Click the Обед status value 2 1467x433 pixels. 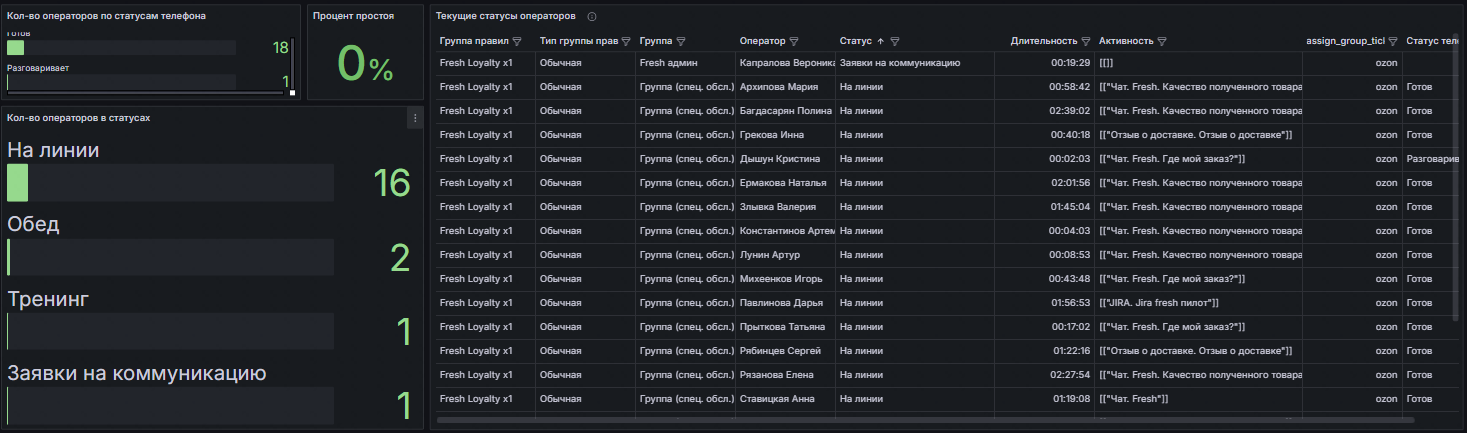point(400,258)
